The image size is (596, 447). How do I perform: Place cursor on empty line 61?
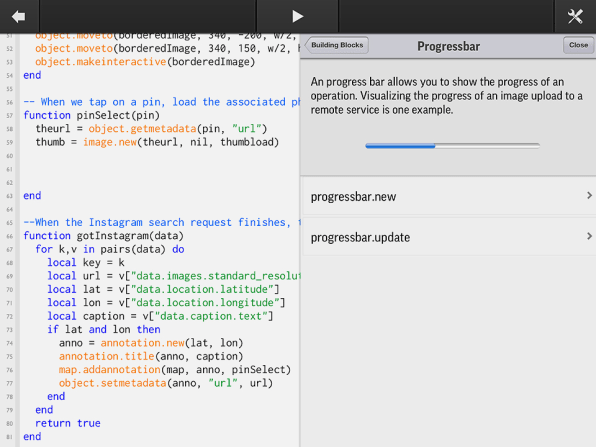tap(160, 169)
